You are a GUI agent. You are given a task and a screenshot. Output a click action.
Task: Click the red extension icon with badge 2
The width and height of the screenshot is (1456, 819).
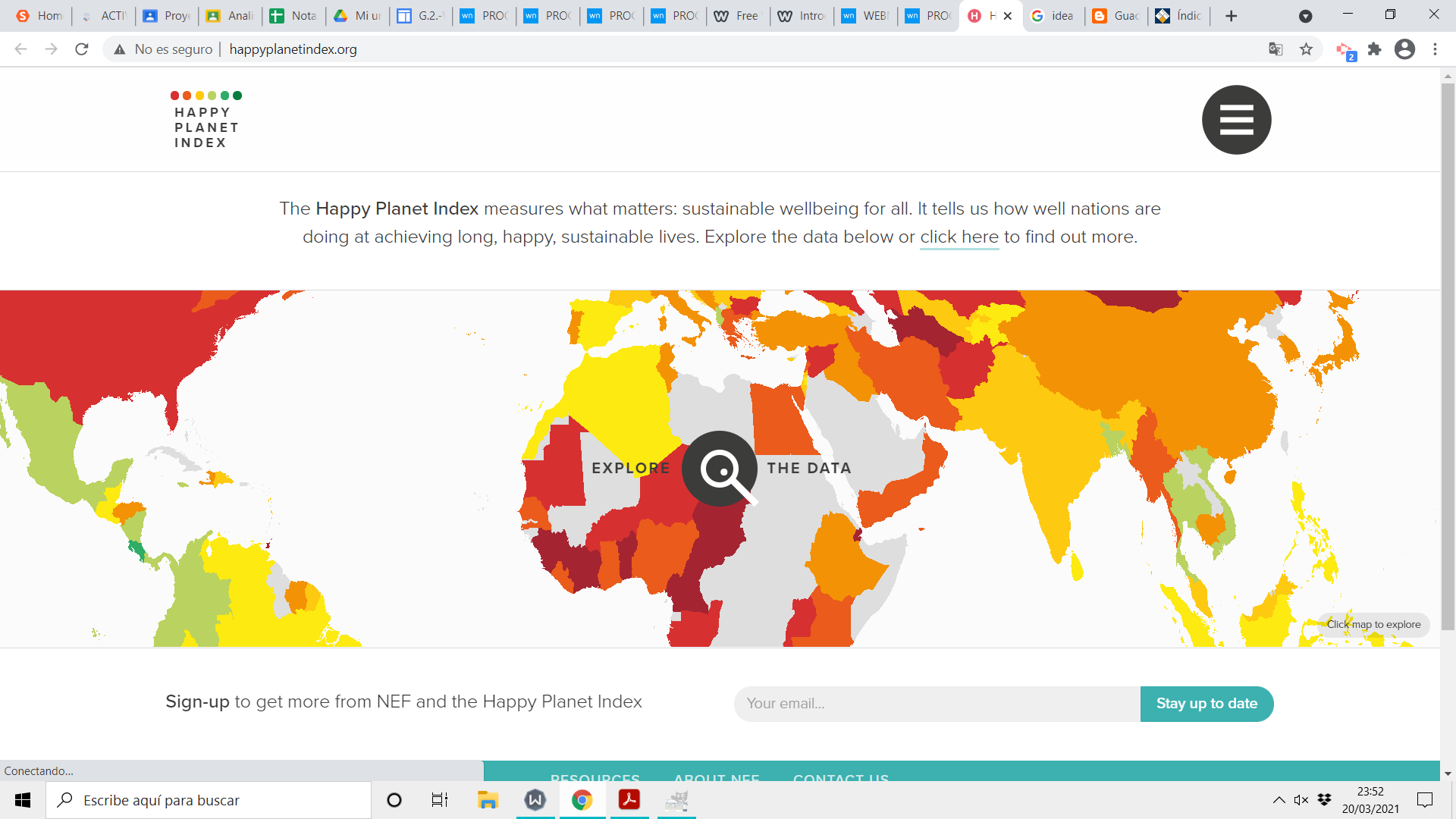[x=1346, y=51]
